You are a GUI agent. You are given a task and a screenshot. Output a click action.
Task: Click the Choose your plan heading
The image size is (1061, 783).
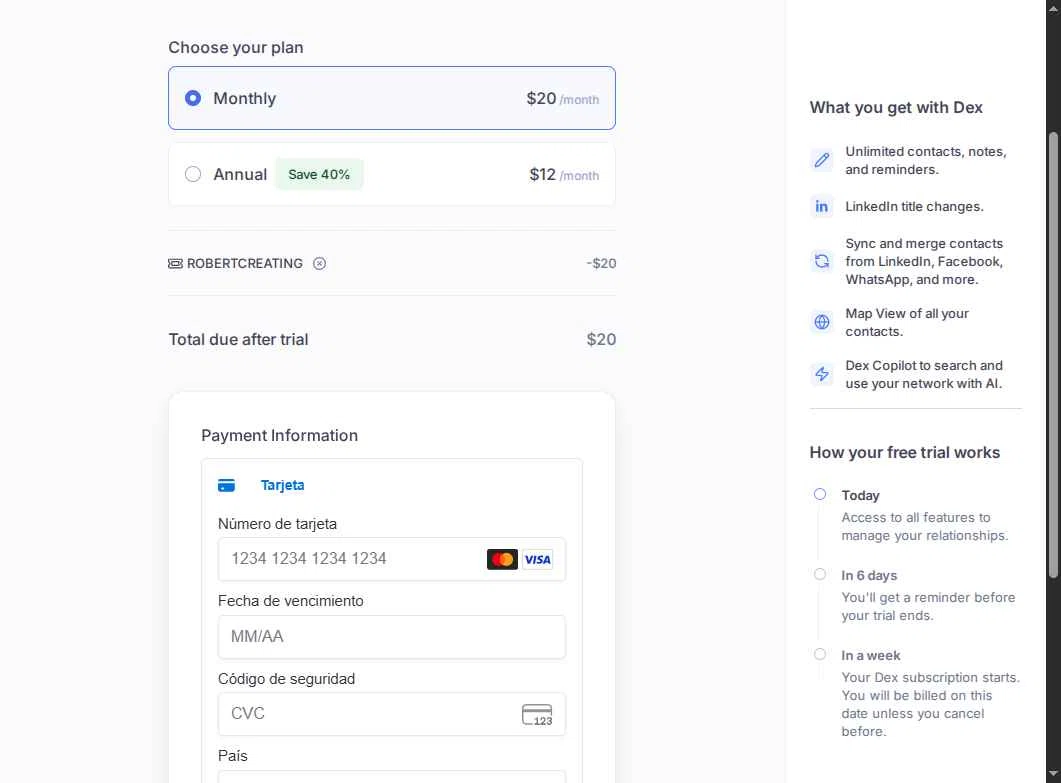(235, 48)
